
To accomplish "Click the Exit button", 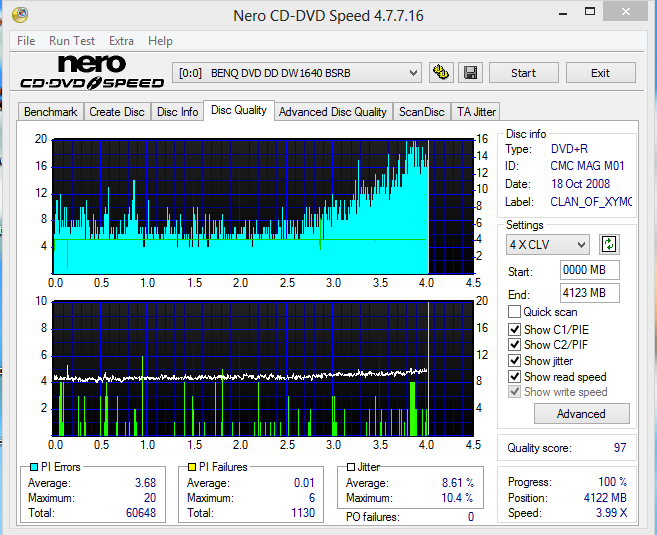I will click(x=600, y=73).
